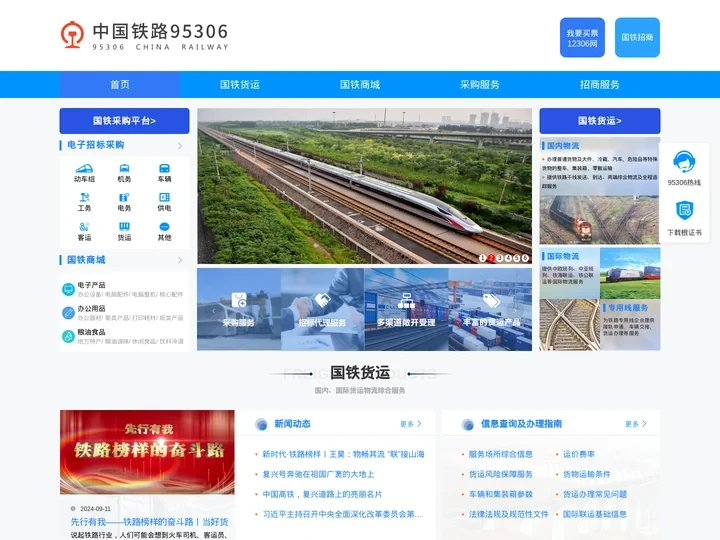Click the 下载根证书 shield icon
Viewport: 720px width, 540px height.
point(684,210)
